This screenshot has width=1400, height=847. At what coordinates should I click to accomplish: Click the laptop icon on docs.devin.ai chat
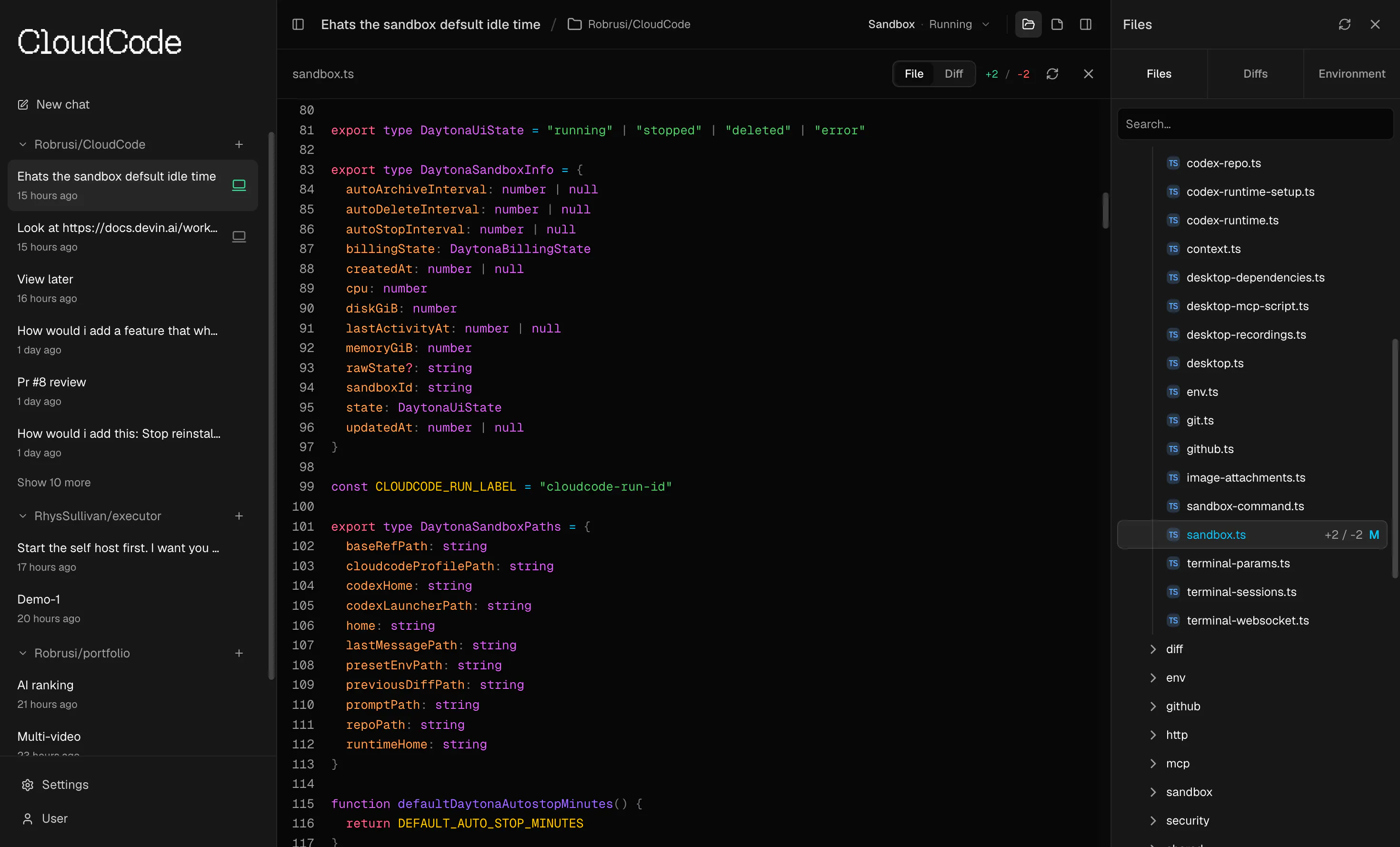[x=239, y=236]
